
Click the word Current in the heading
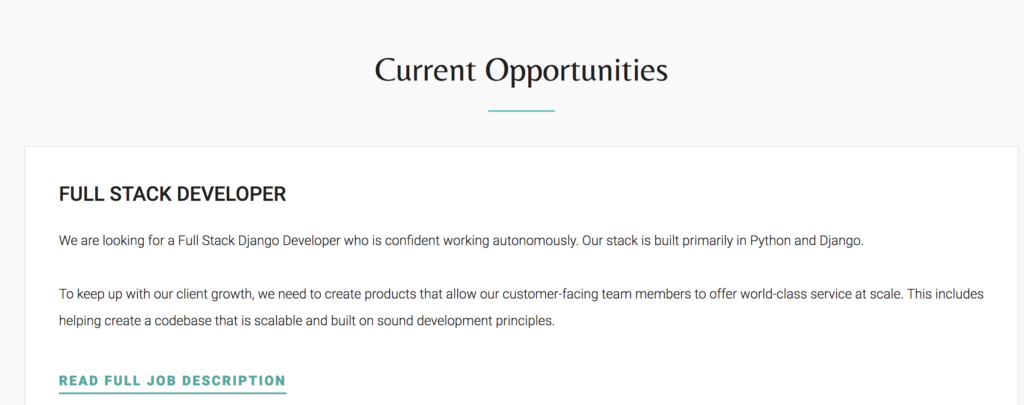425,70
